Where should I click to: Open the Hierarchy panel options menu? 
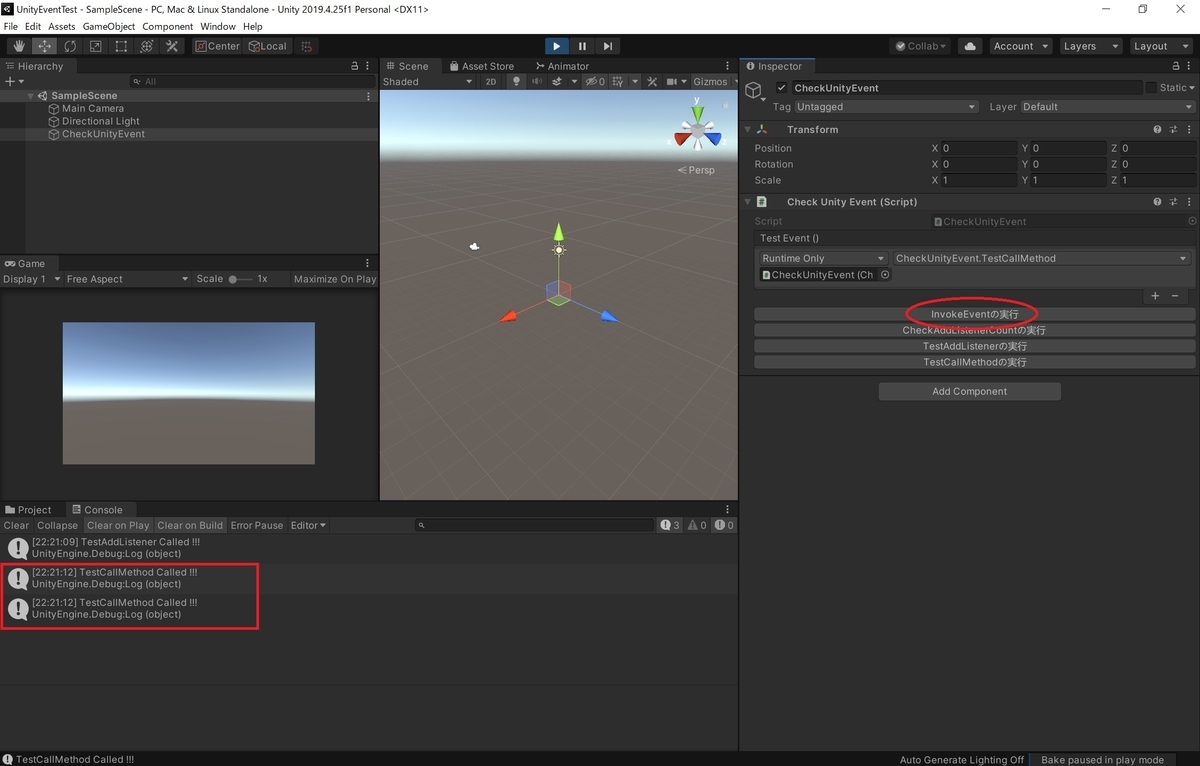[x=368, y=66]
